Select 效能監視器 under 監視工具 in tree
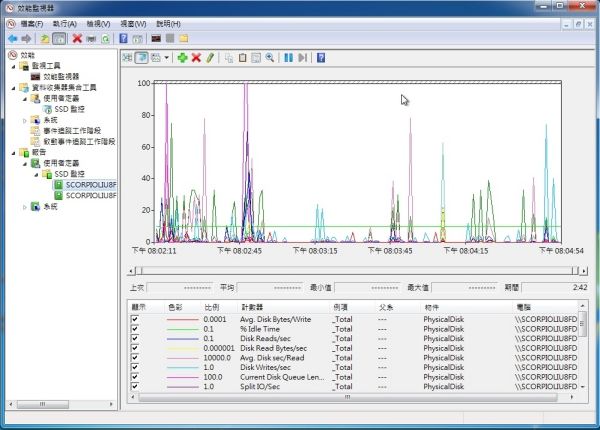The height and width of the screenshot is (430, 600). 60,76
